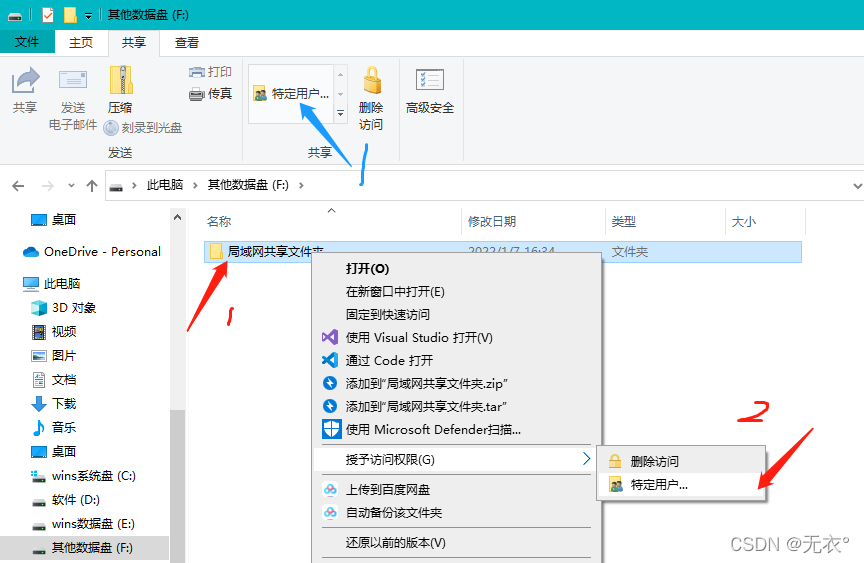The image size is (864, 563).
Task: Click 其他数据盘 (F:) breadcrumb in address bar
Action: [248, 185]
